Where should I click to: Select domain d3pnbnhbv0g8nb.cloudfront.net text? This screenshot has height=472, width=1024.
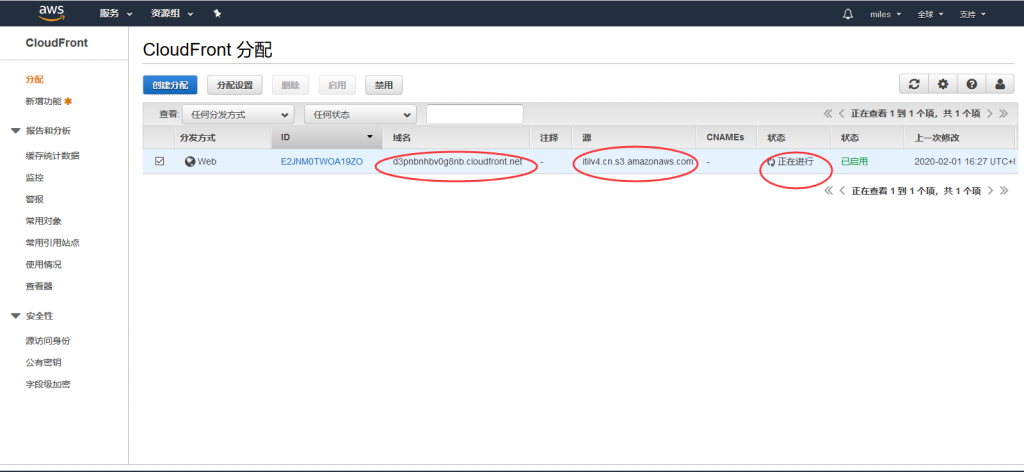(457, 161)
